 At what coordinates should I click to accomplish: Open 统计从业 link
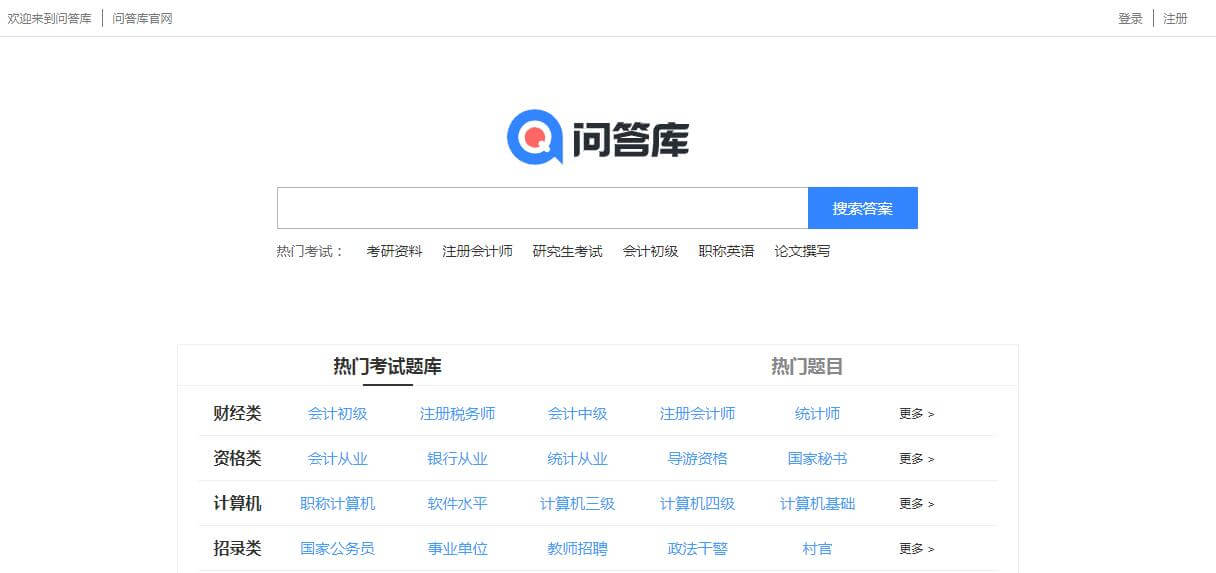pos(577,458)
